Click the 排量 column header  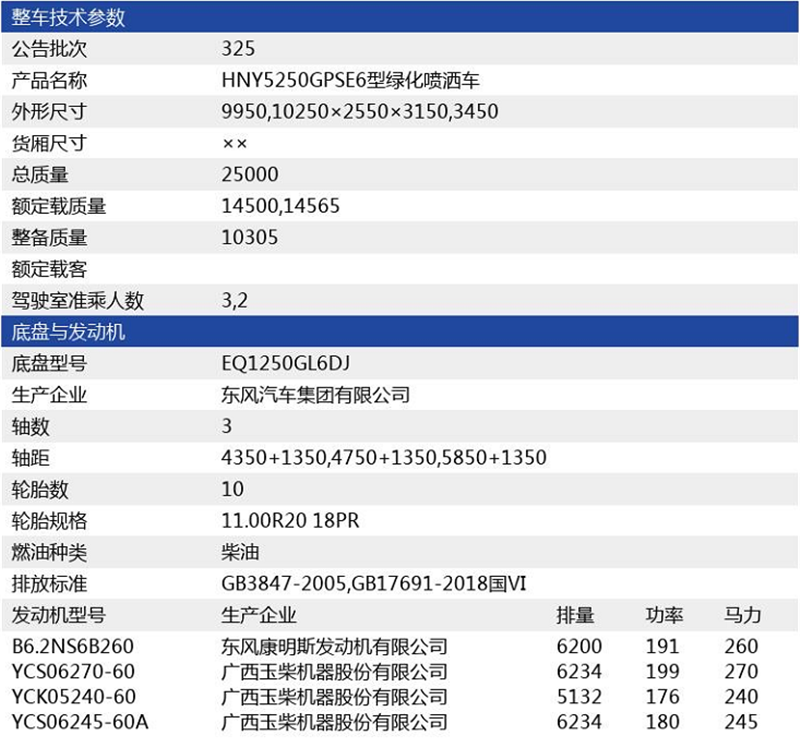tap(575, 614)
